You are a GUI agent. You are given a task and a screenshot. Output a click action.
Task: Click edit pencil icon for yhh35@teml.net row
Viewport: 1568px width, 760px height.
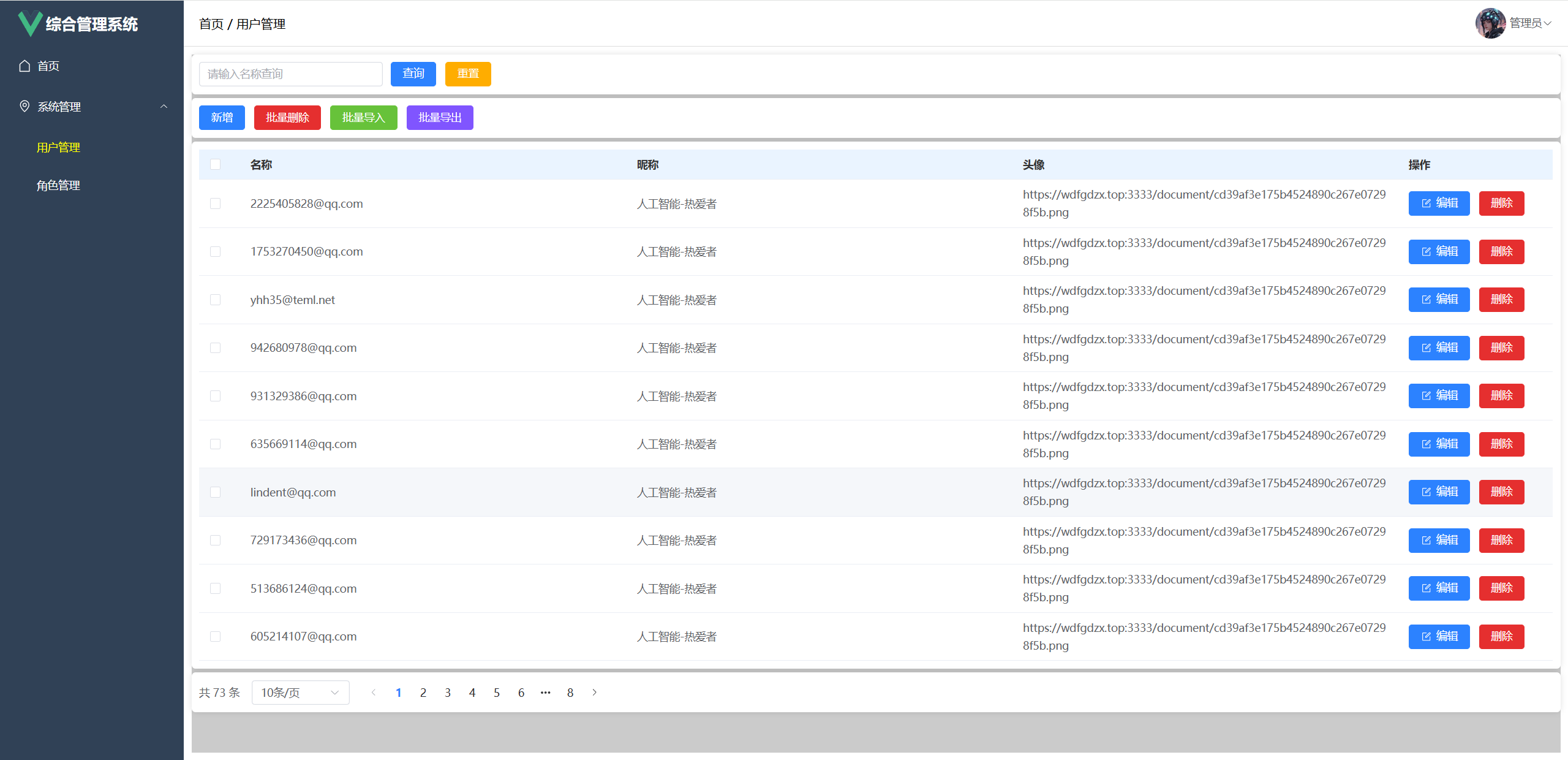tap(1426, 300)
